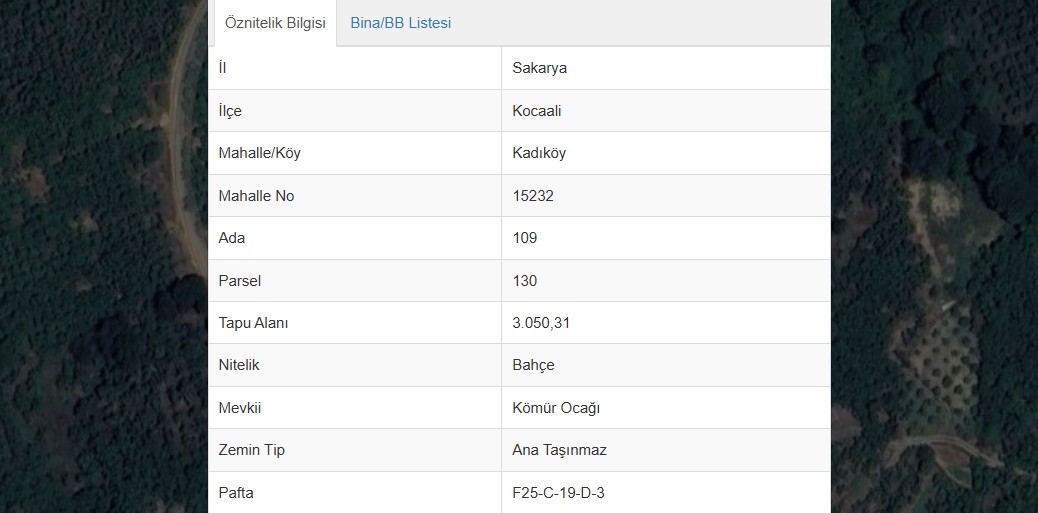
Task: Switch to the Bina/BB Listesi tab
Action: [x=401, y=23]
